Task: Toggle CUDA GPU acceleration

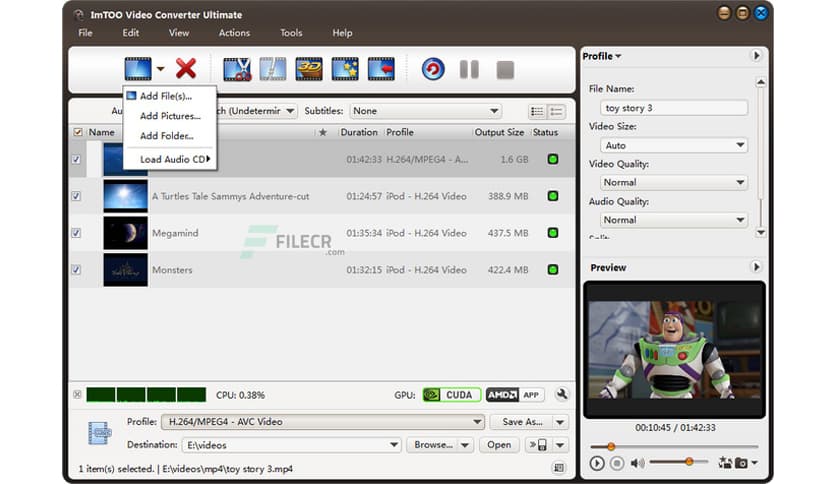Action: click(452, 395)
